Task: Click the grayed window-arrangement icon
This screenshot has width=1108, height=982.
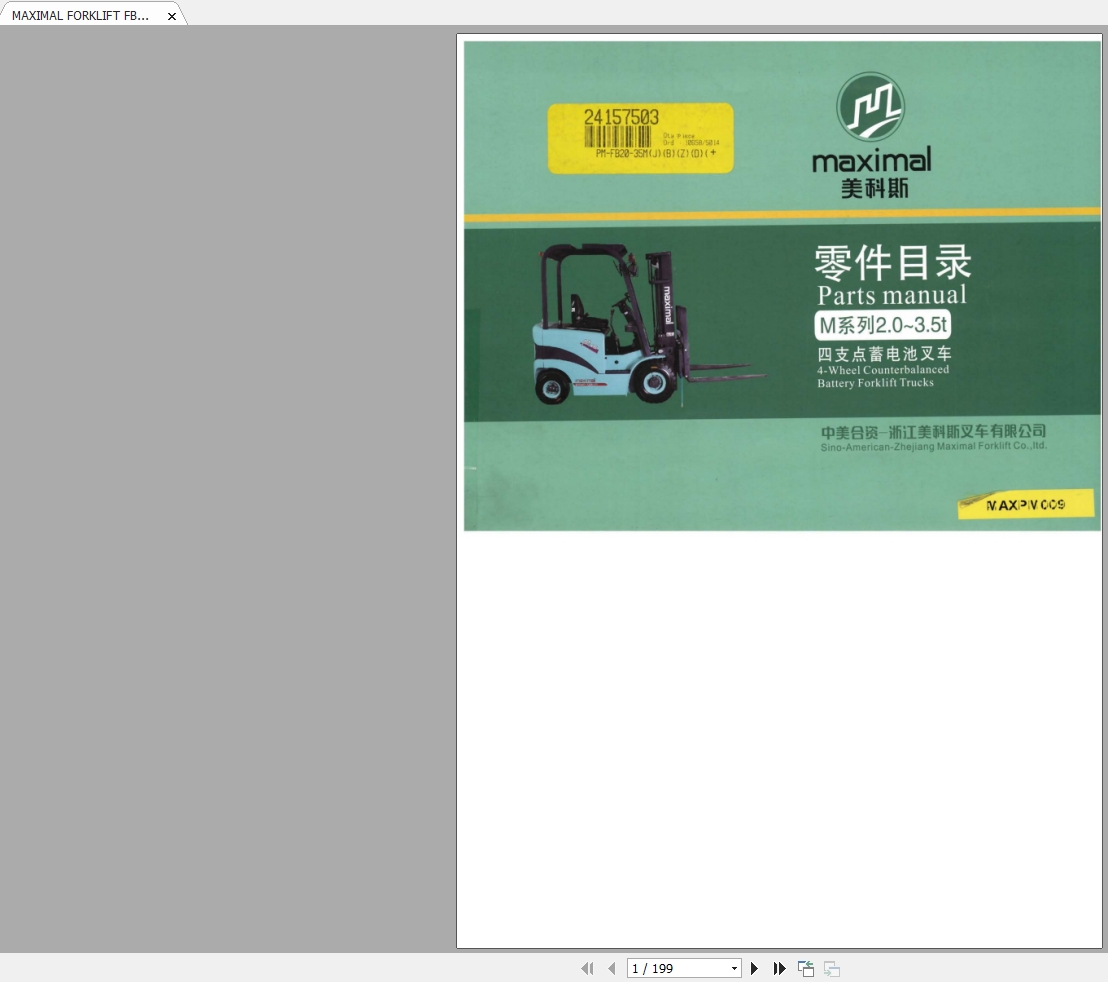Action: [831, 968]
